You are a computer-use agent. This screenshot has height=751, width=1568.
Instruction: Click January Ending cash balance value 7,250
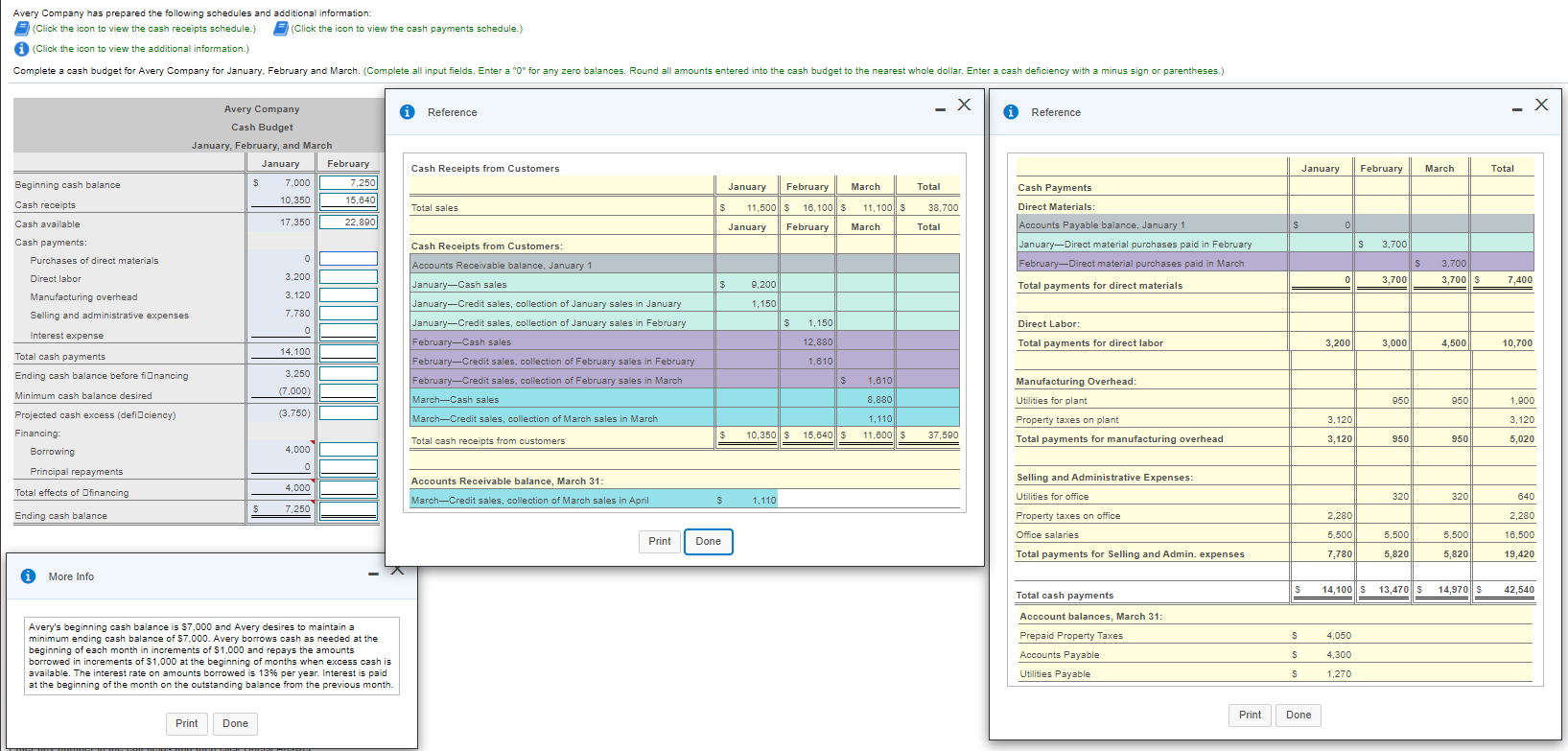(x=297, y=509)
